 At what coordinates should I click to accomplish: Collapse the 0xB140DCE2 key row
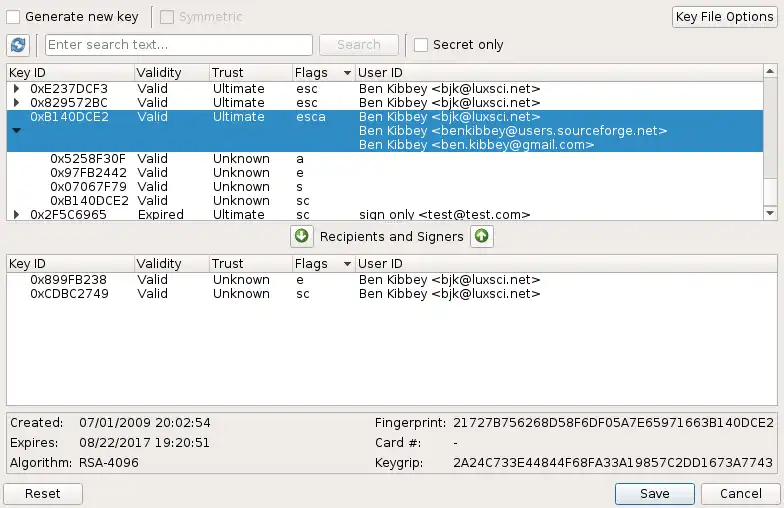[x=16, y=130]
